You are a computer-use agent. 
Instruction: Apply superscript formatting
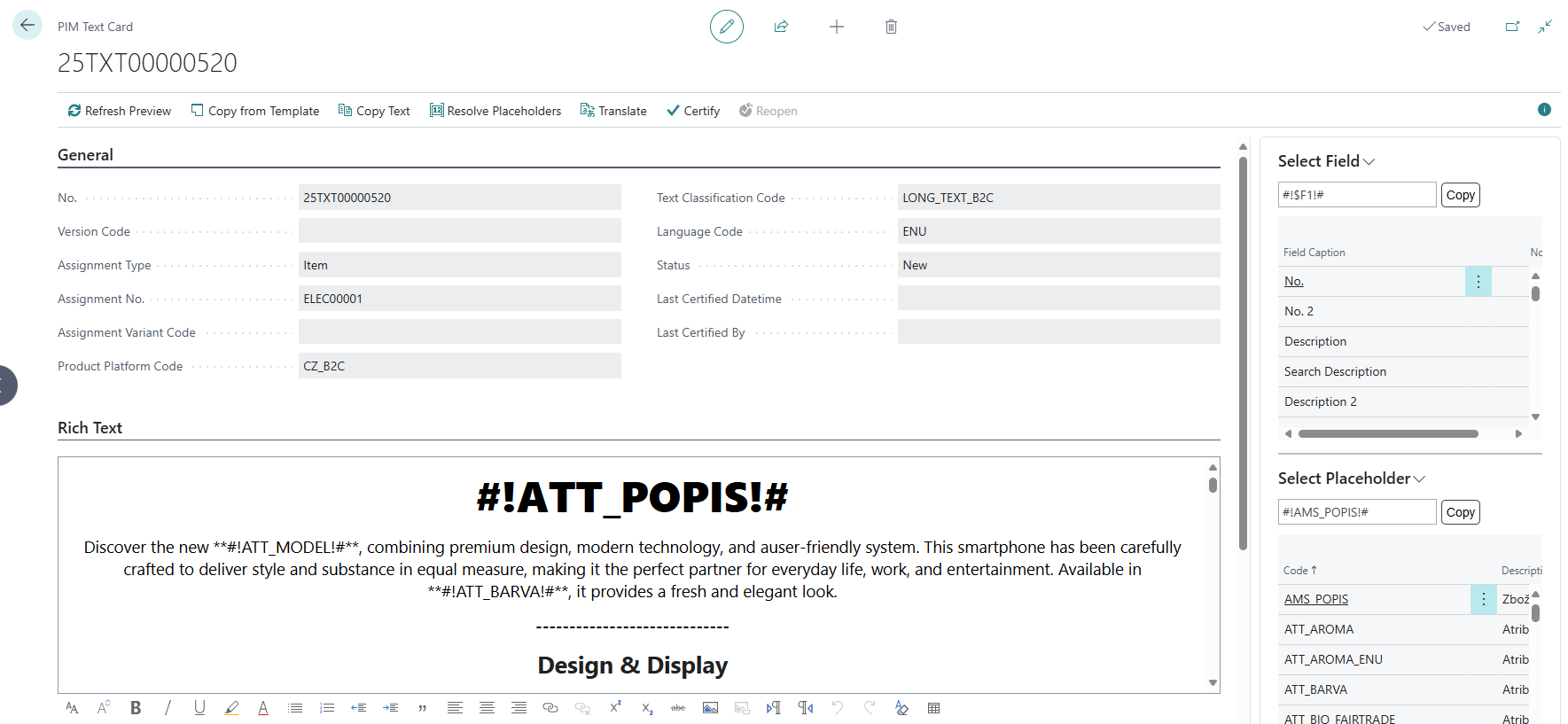615,707
